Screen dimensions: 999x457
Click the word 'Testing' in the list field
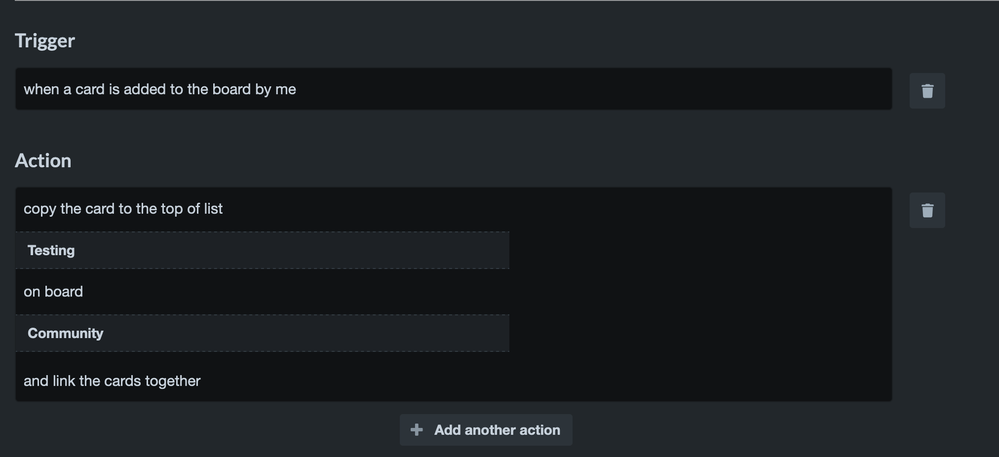tap(51, 250)
